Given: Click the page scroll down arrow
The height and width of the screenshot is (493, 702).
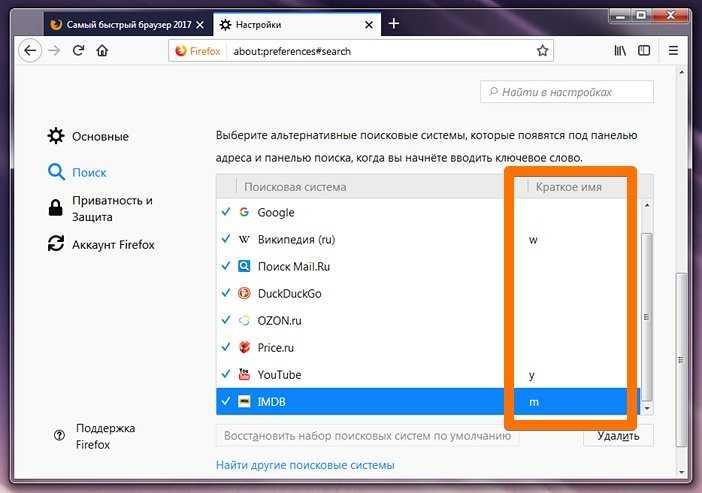Looking at the screenshot, I should [681, 472].
